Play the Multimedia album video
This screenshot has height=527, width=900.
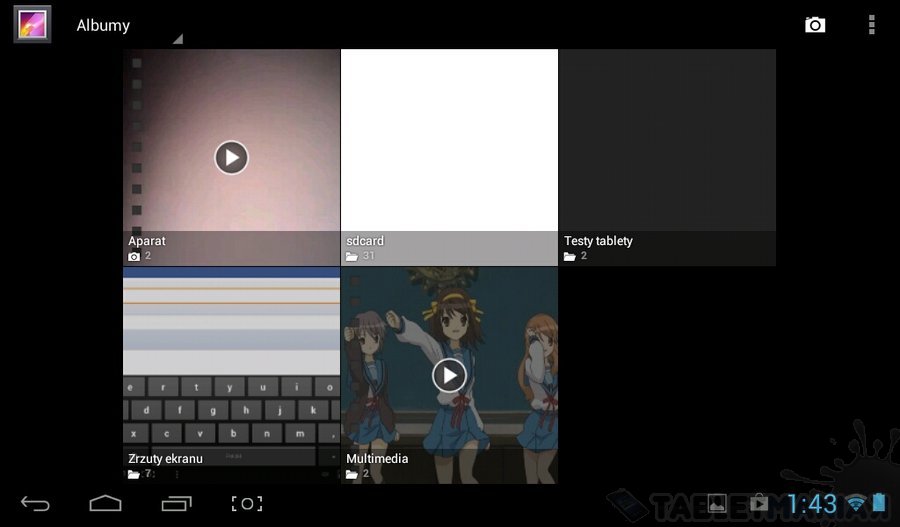coord(449,375)
